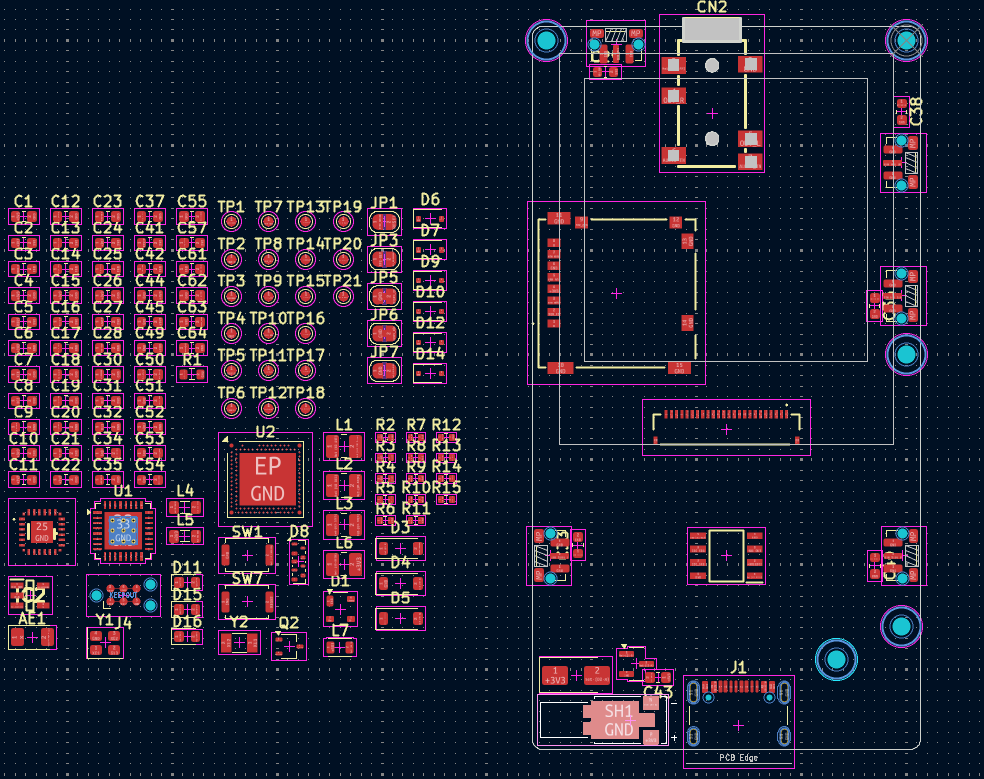Select jumper JP1 footprint
Screen dimensions: 984x779
(x=384, y=222)
